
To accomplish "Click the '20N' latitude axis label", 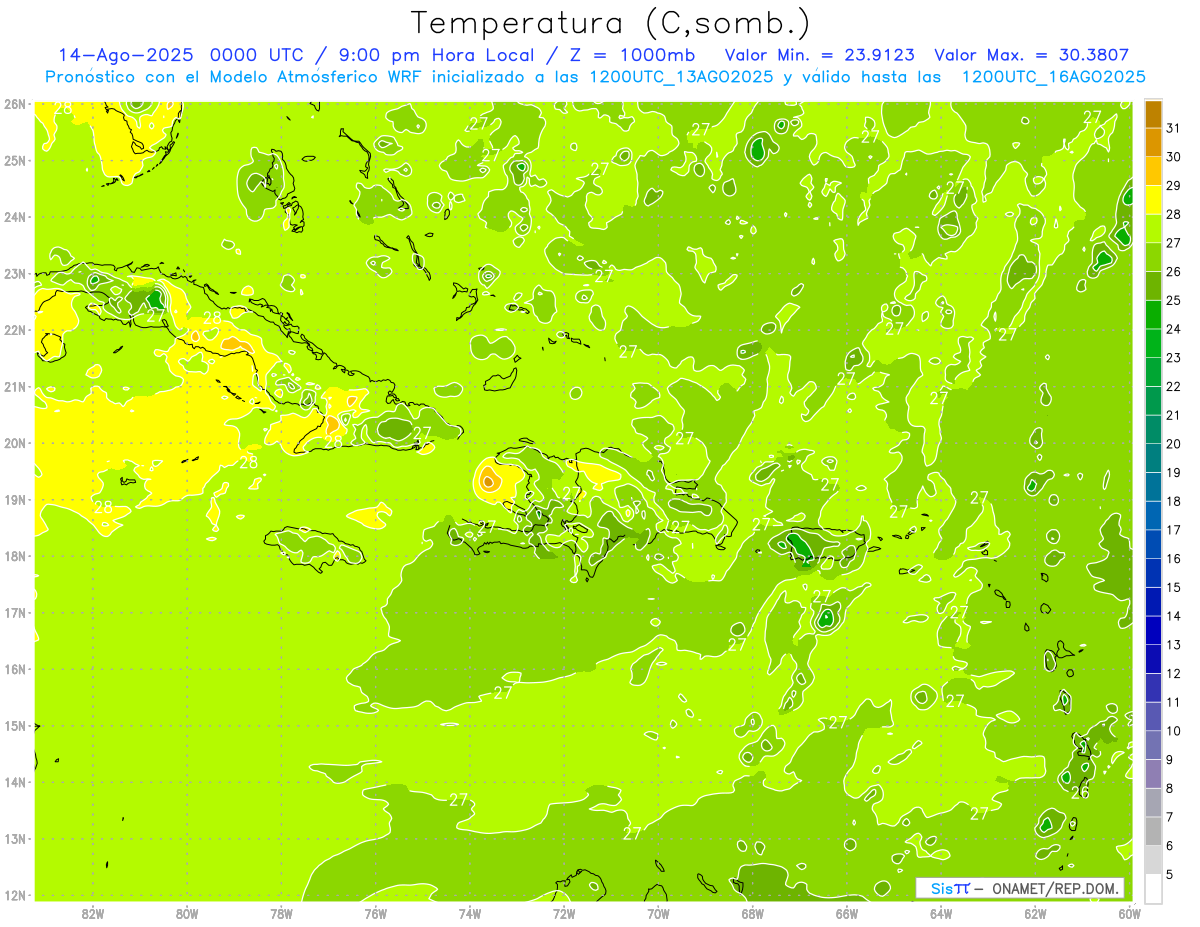I will point(15,443).
